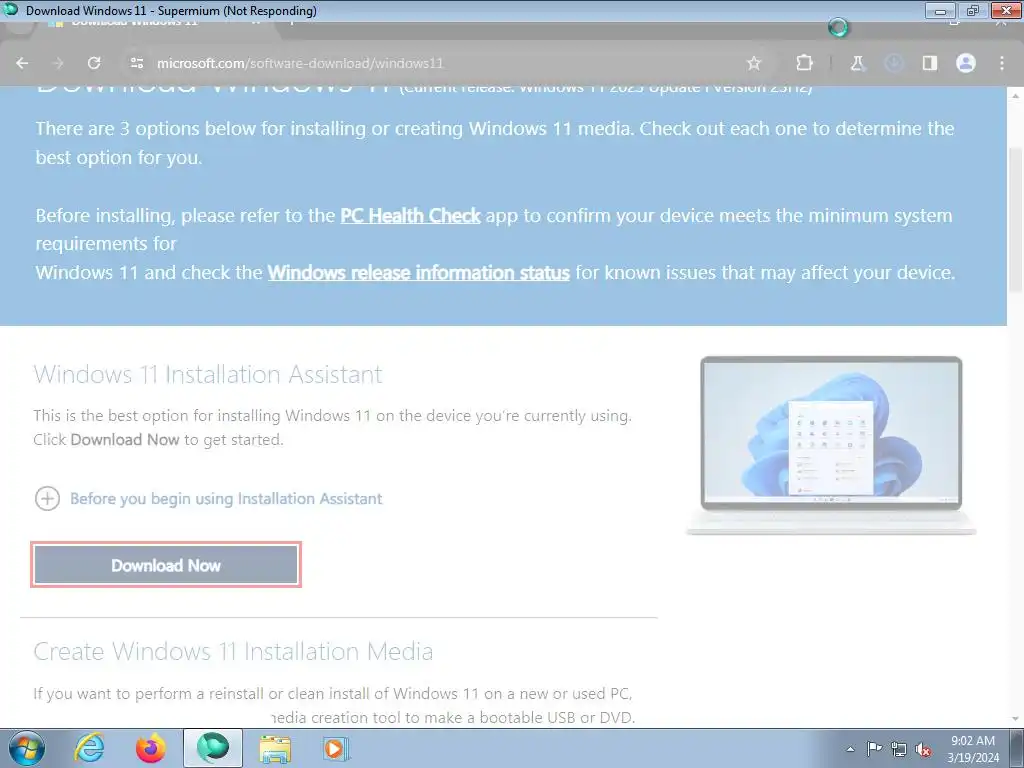Open Windows release information status link
The width and height of the screenshot is (1024, 768).
point(419,272)
